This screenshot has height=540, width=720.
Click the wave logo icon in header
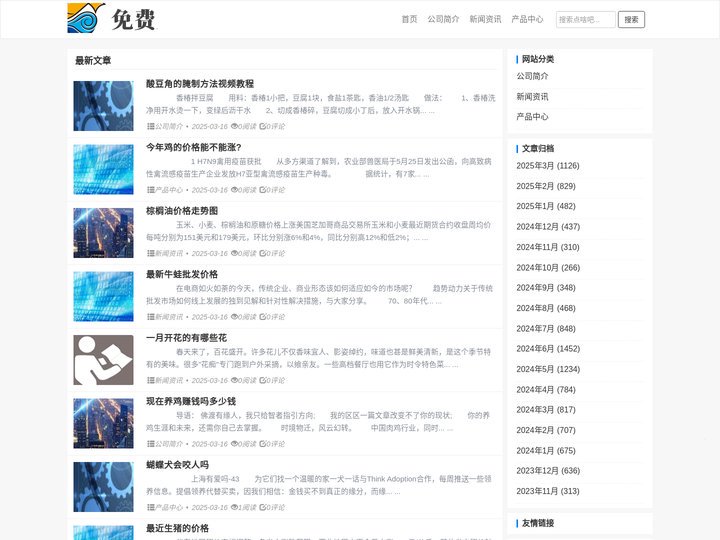(x=86, y=18)
